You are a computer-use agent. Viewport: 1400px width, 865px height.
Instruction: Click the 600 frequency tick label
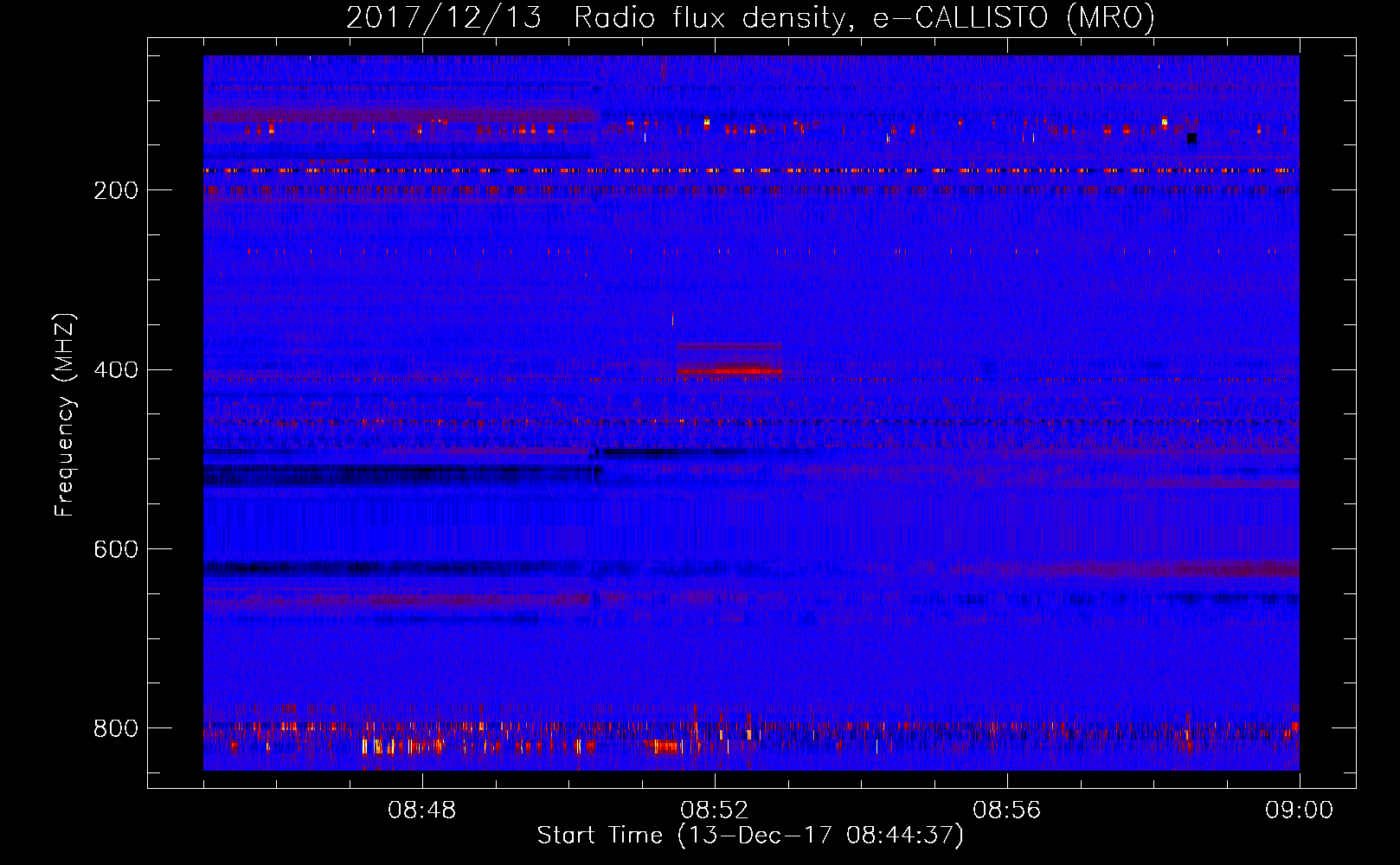pyautogui.click(x=116, y=550)
